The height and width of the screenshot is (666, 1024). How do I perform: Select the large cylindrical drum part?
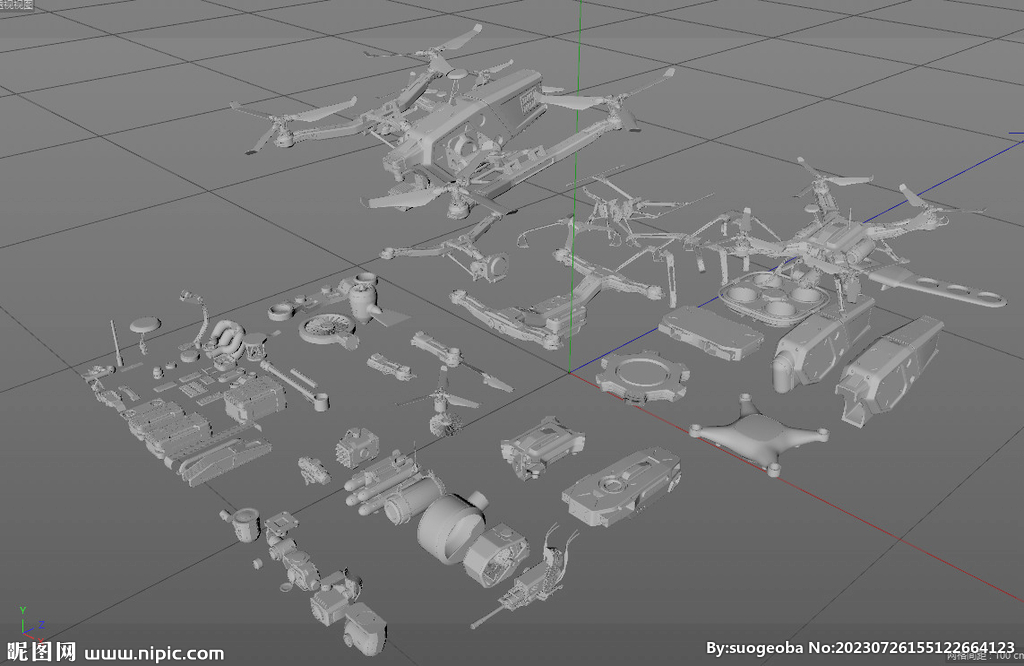point(452,527)
